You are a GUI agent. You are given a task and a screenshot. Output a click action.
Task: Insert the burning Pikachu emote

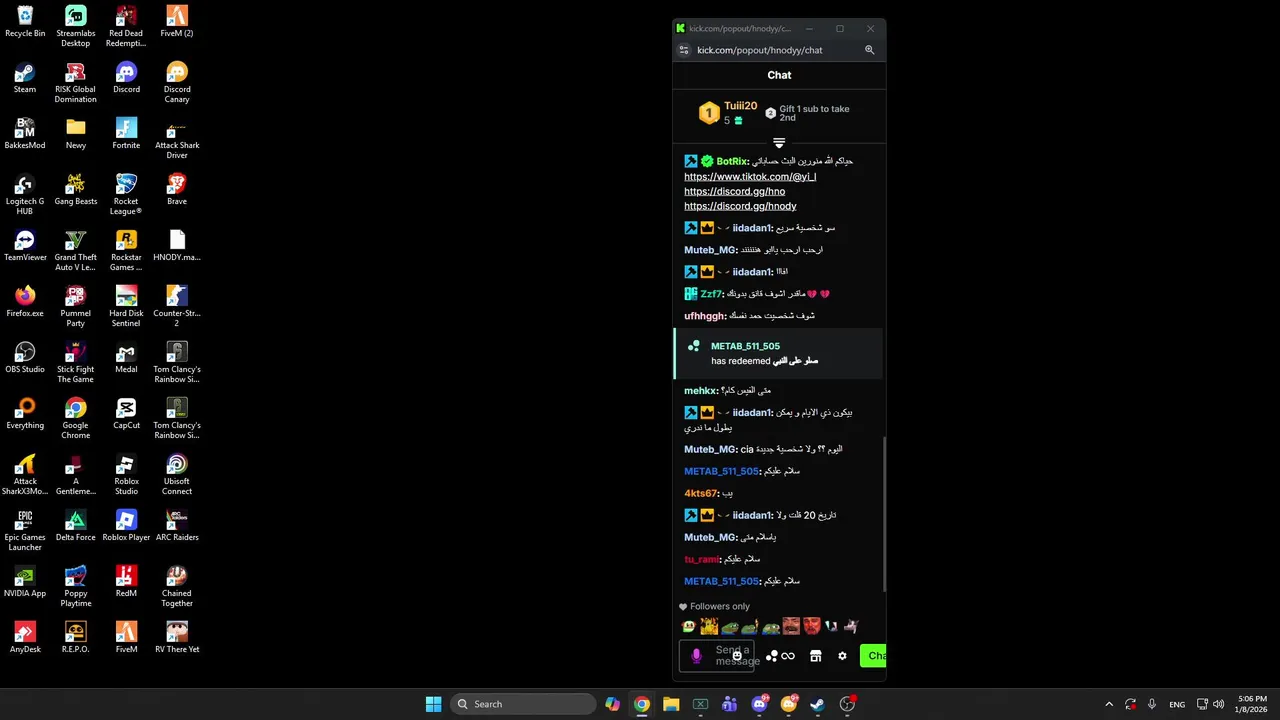tap(709, 627)
